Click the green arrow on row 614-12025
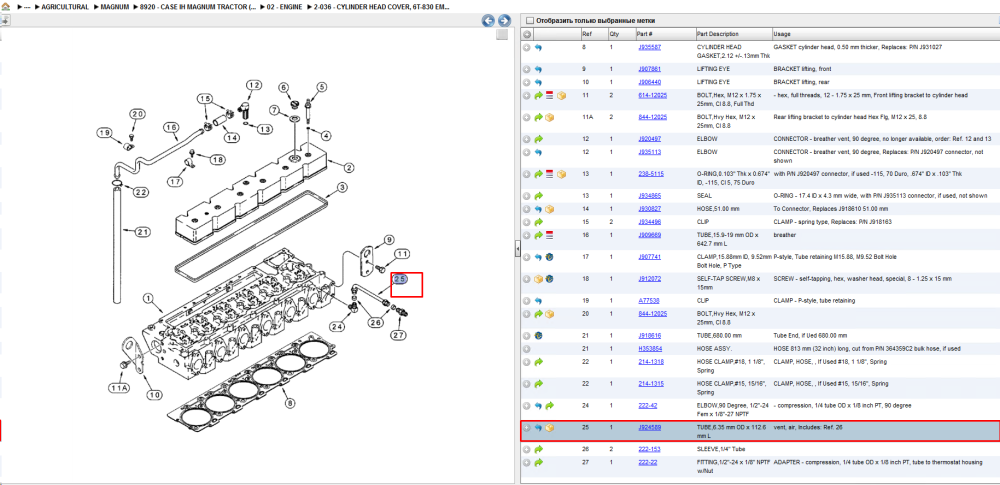 (538, 96)
